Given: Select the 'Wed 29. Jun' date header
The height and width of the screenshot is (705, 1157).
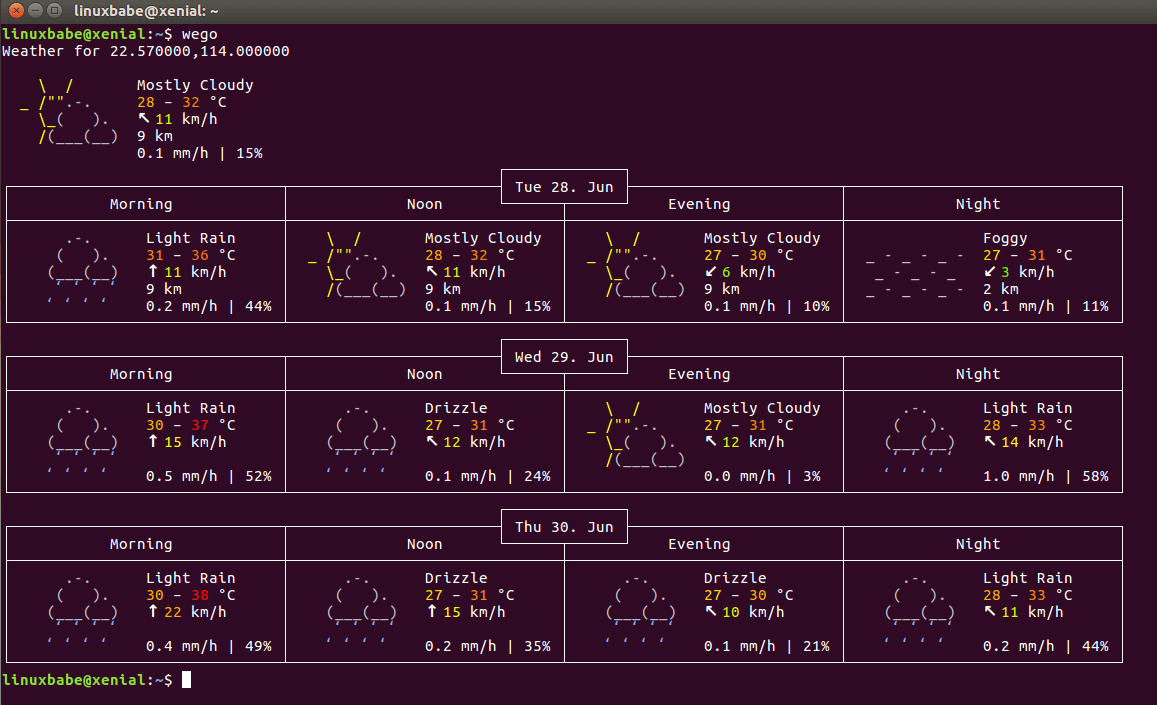Looking at the screenshot, I should pos(564,357).
